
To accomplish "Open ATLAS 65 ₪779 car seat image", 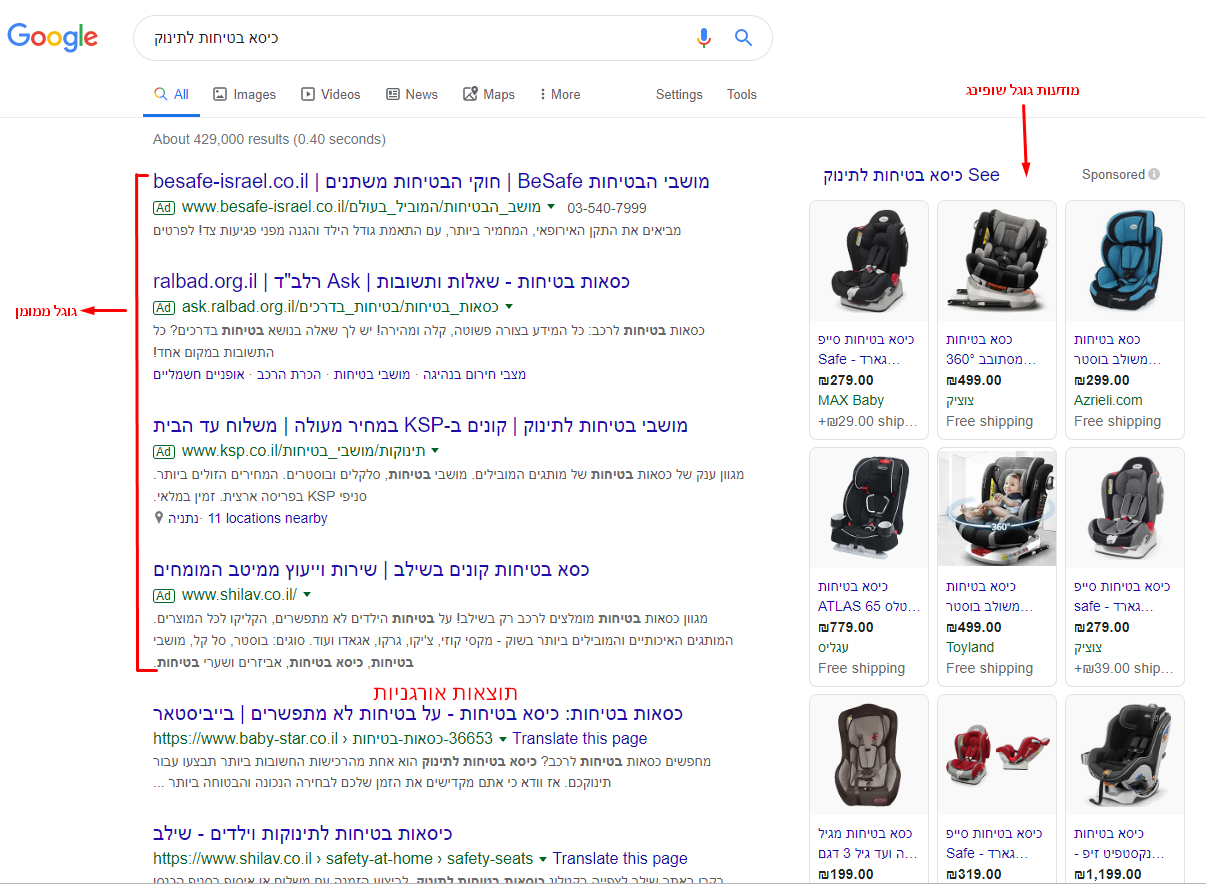I will (868, 509).
